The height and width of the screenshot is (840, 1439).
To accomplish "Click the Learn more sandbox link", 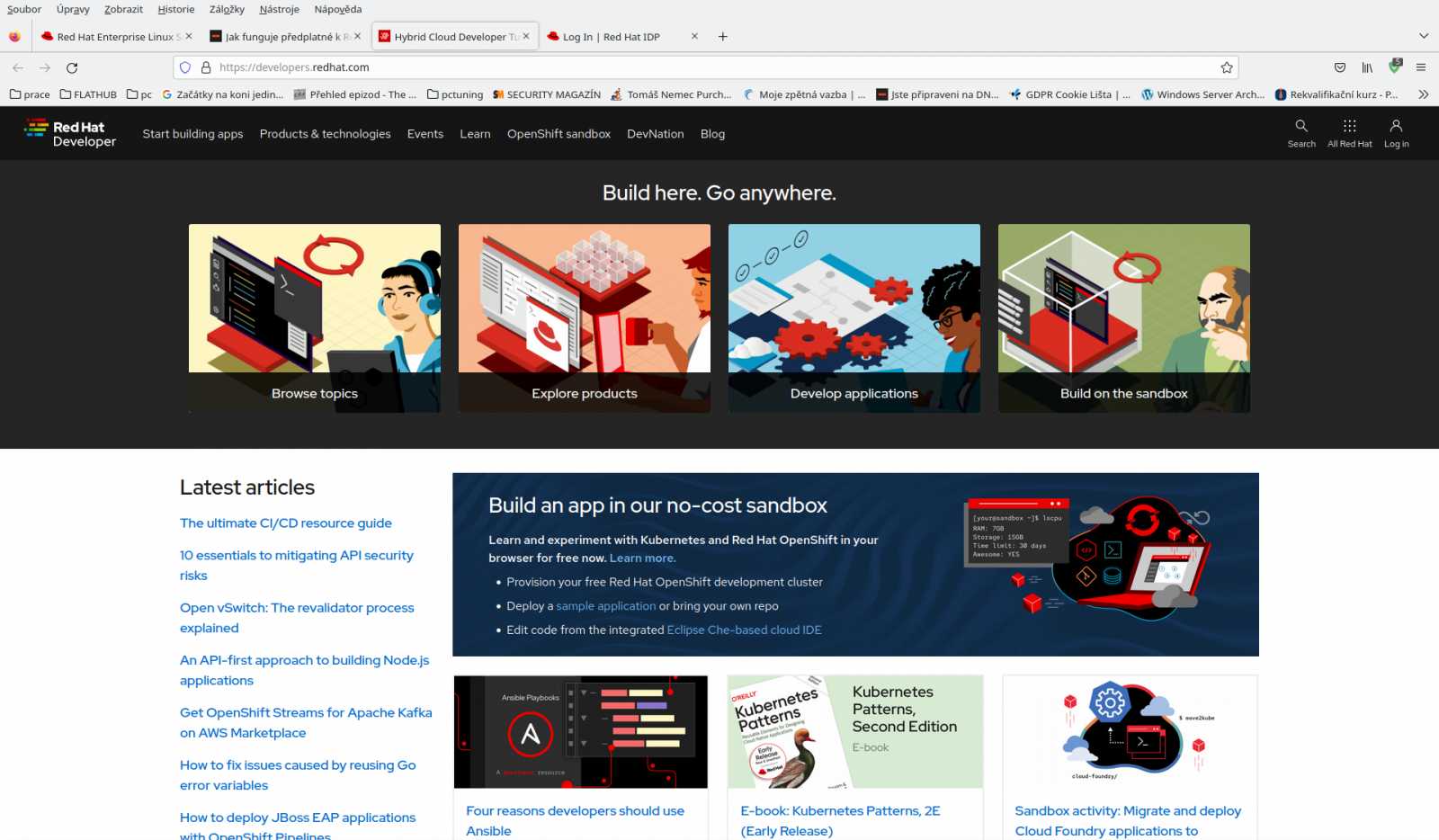I will coord(642,558).
